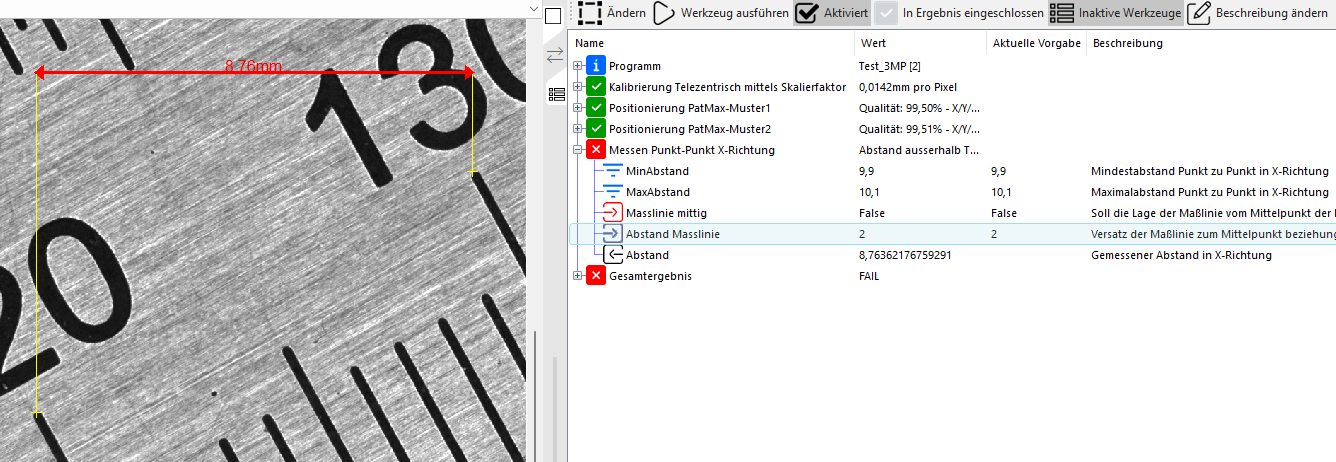Screen dimensions: 1336x462
Task: Click the Abstand output arrow icon
Action: pyautogui.click(x=613, y=255)
